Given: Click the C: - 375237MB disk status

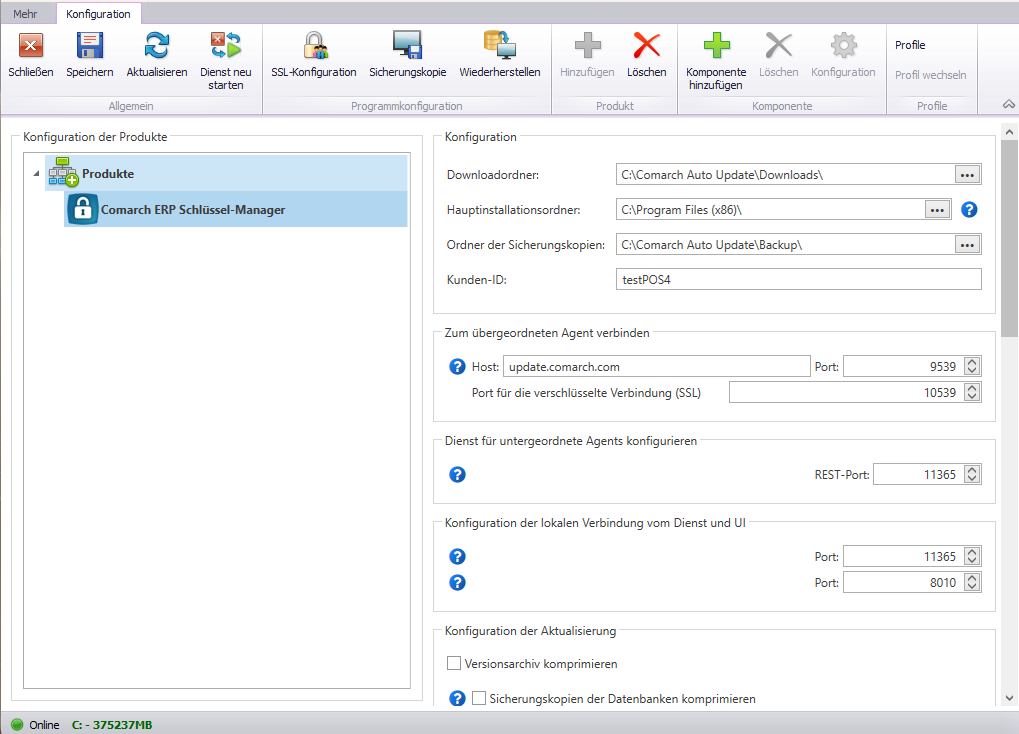Looking at the screenshot, I should 112,724.
